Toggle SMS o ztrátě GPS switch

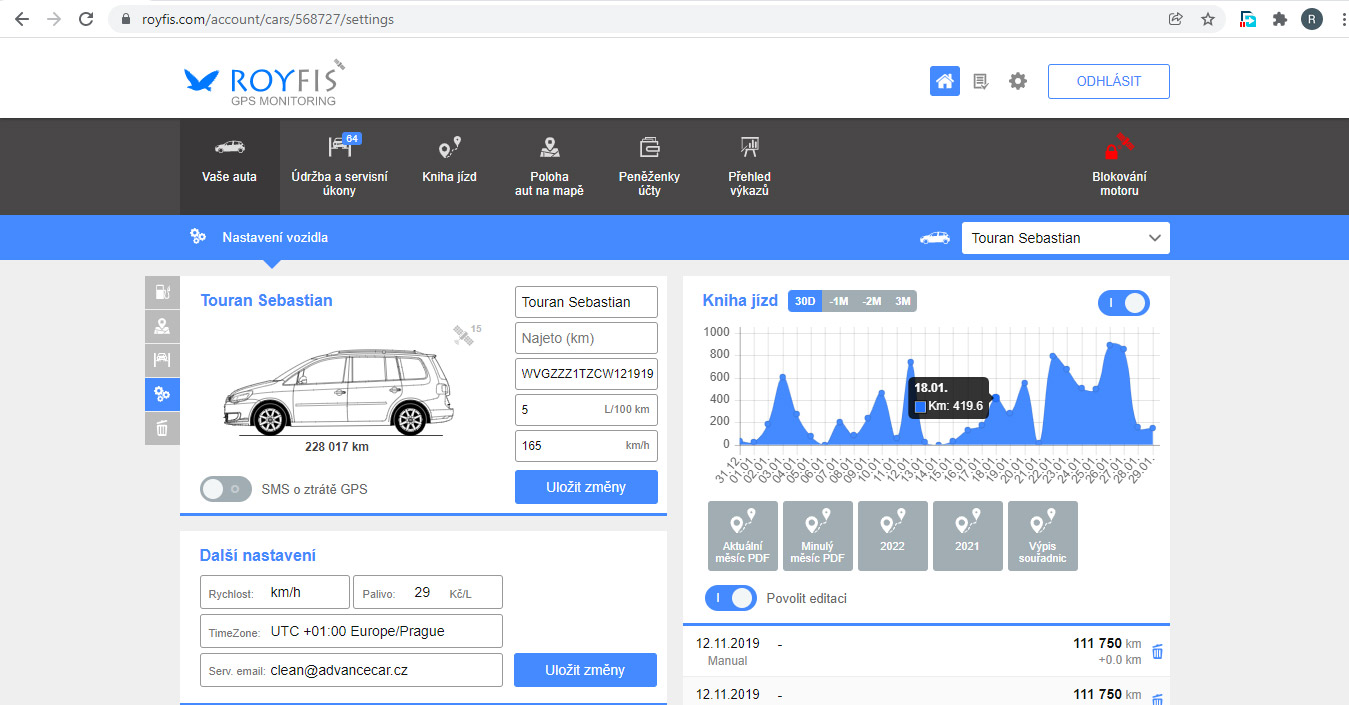(x=226, y=489)
